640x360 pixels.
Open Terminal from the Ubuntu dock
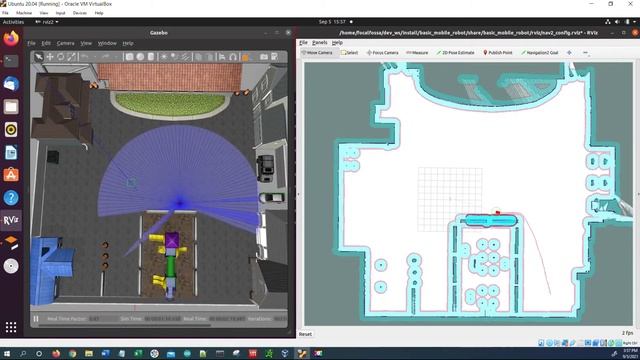coord(11,61)
